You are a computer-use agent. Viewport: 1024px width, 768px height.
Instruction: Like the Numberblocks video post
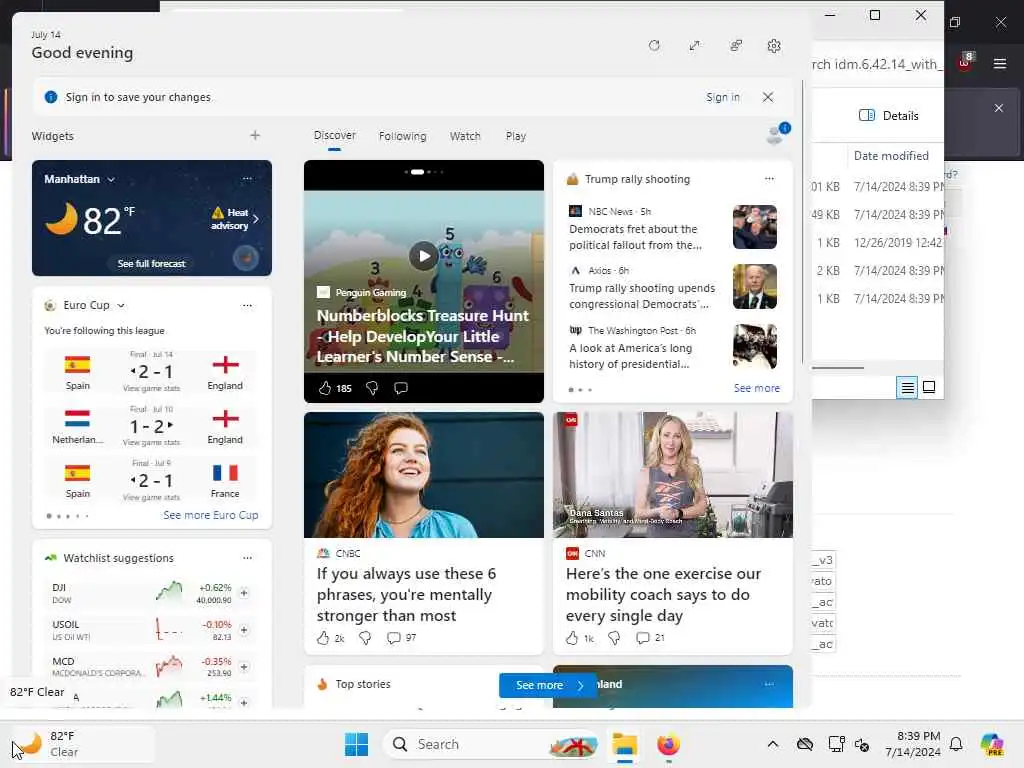[325, 389]
